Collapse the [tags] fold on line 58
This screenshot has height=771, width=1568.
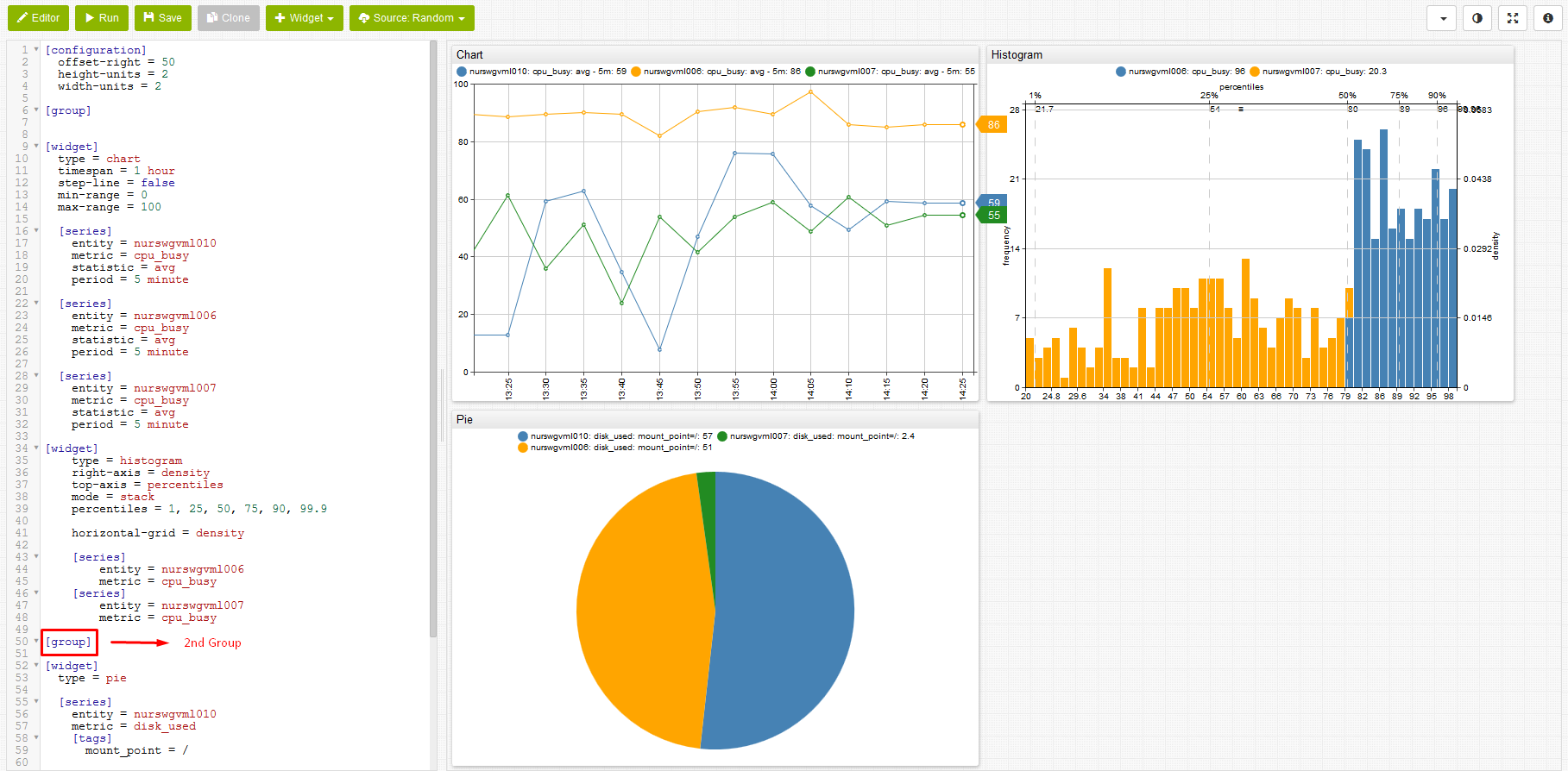[36, 737]
